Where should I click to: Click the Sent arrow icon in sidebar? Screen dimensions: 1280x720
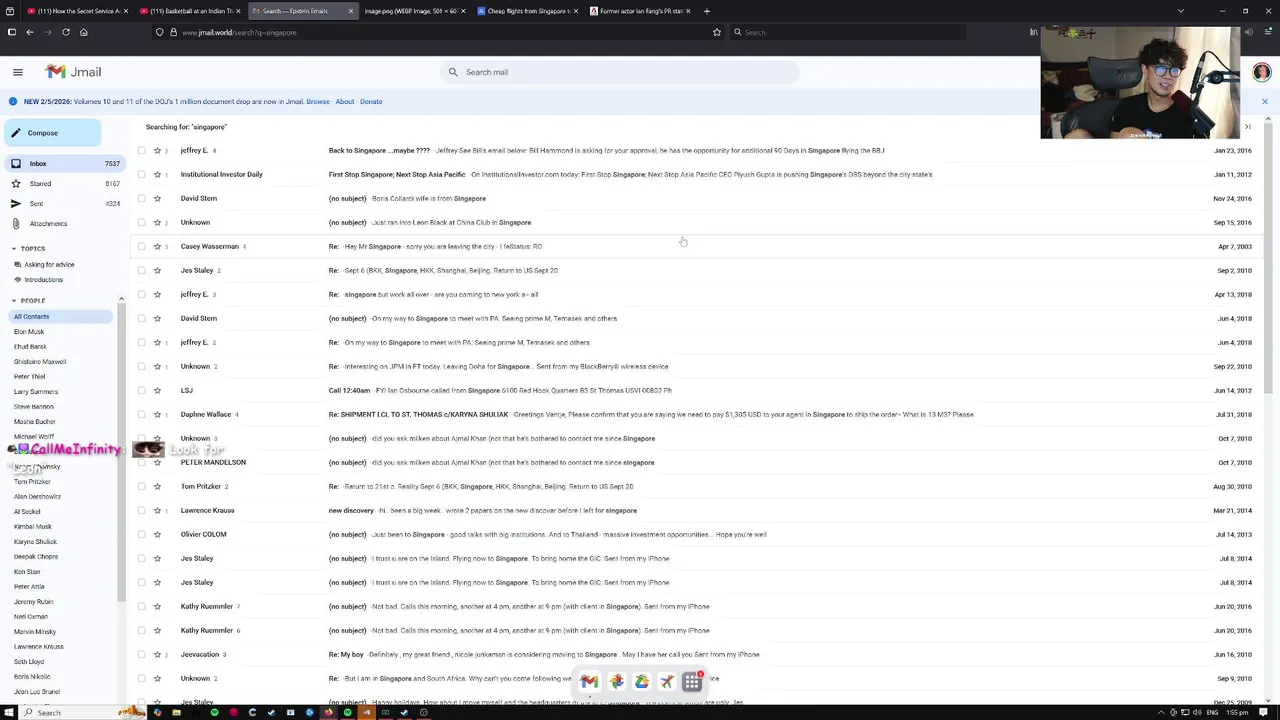click(x=16, y=203)
